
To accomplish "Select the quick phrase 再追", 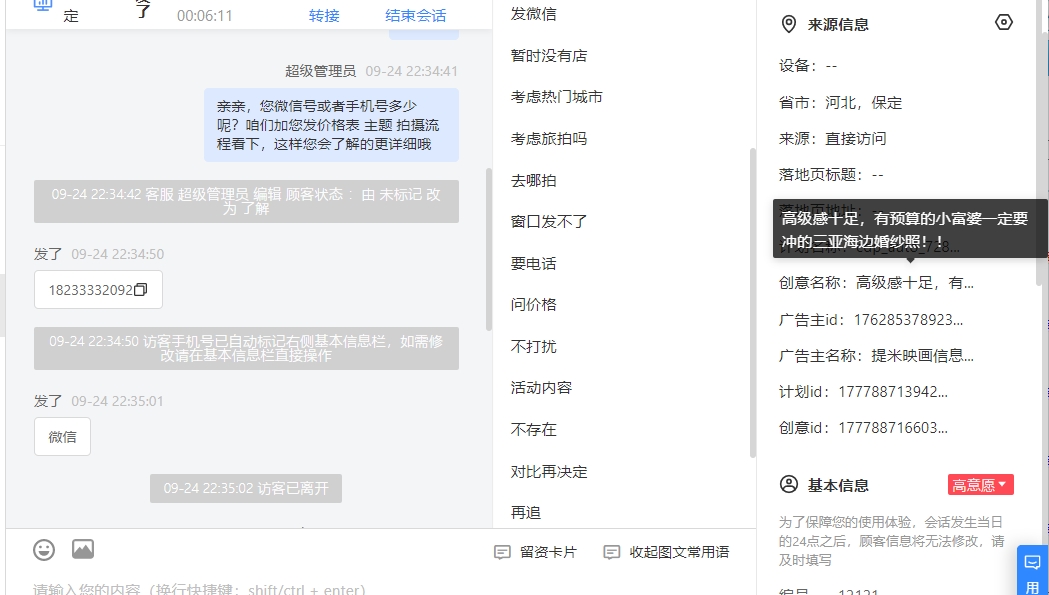I will [525, 513].
